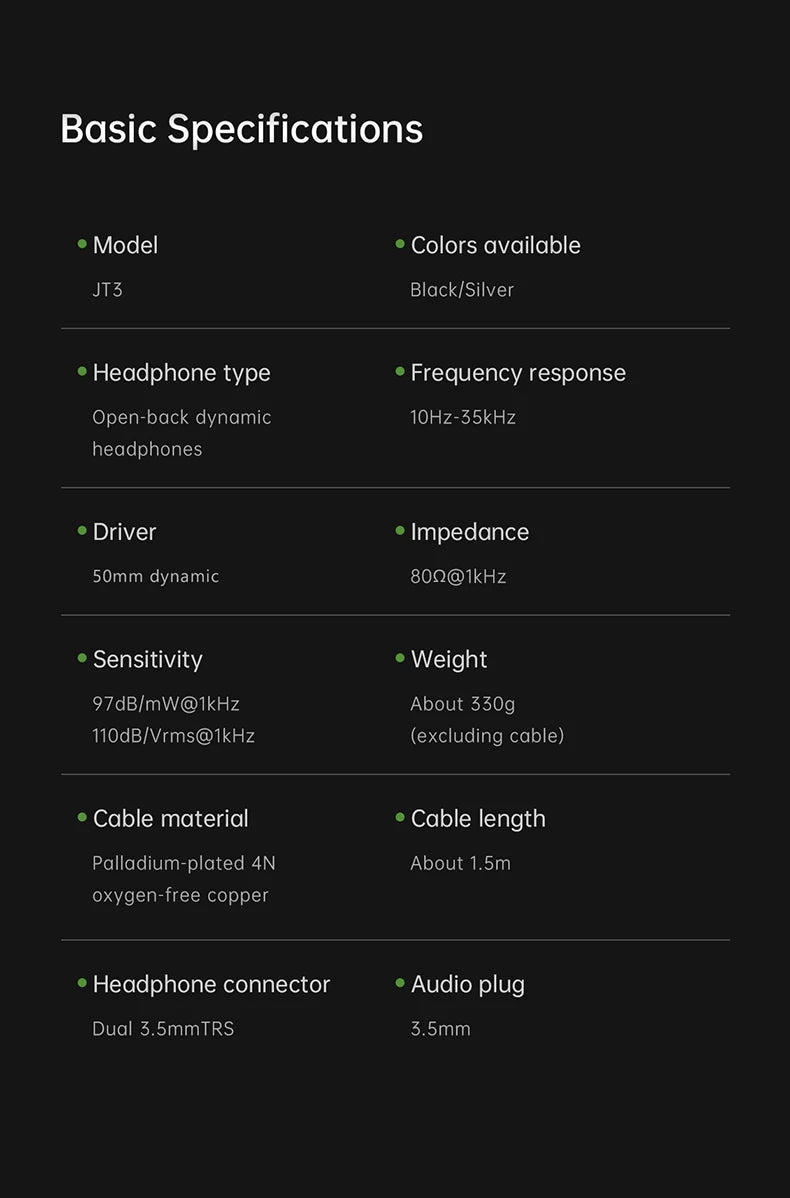Screen dimensions: 790x1198
Task: Select the green bullet before Impedance
Action: tap(400, 531)
